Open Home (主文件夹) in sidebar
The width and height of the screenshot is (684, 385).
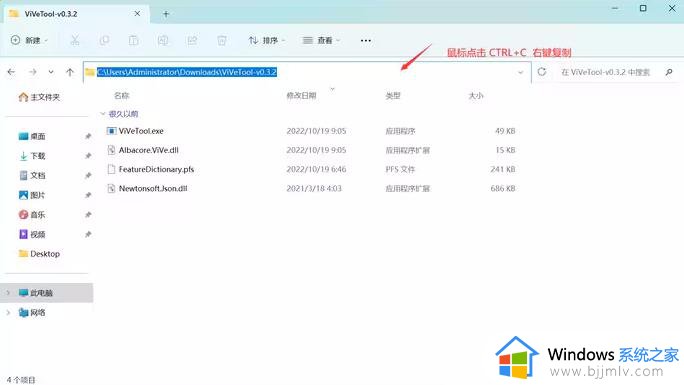point(39,97)
